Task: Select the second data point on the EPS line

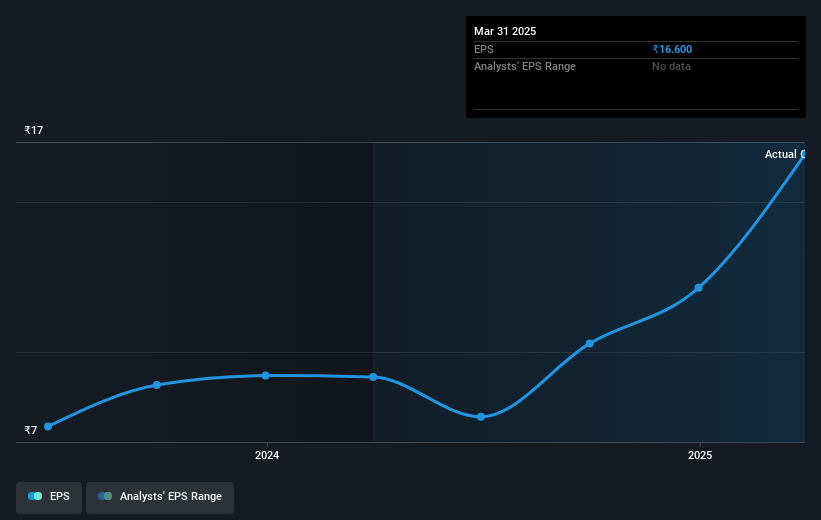Action: click(x=157, y=385)
